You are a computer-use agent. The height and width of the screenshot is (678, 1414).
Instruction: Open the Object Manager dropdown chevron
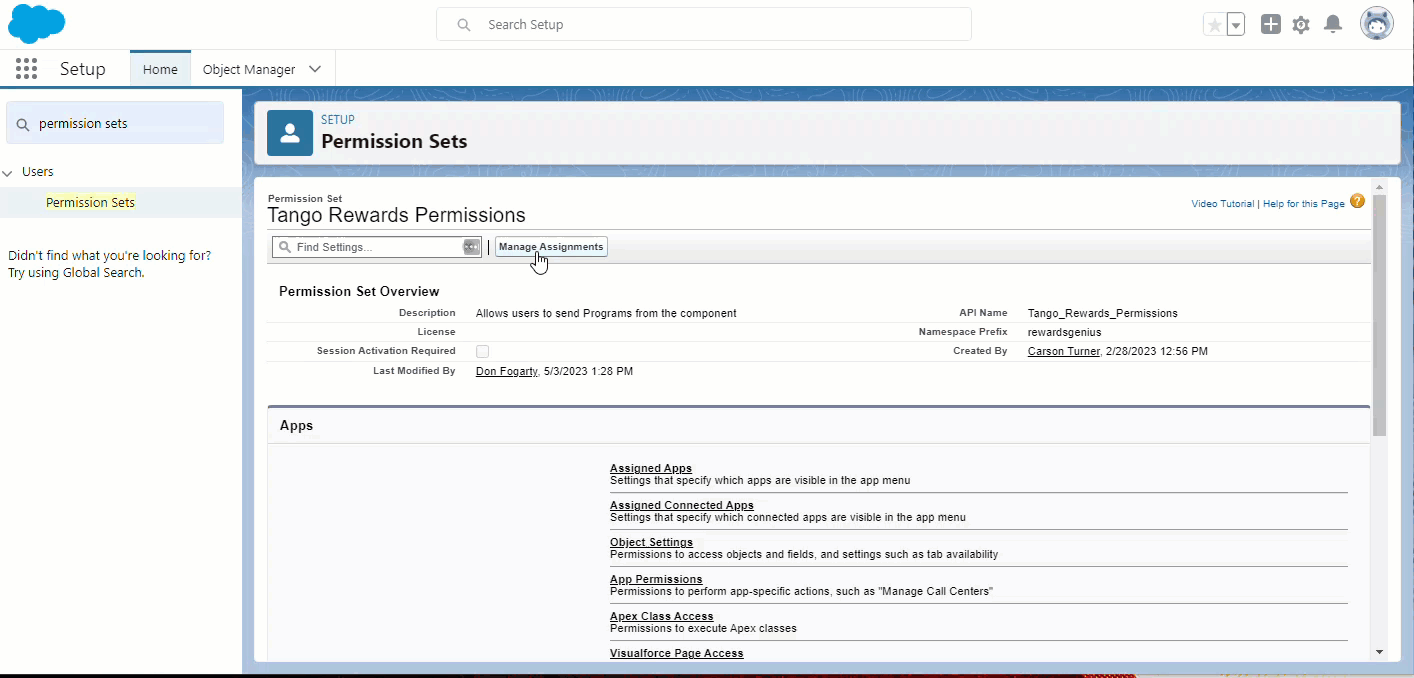pyautogui.click(x=315, y=68)
